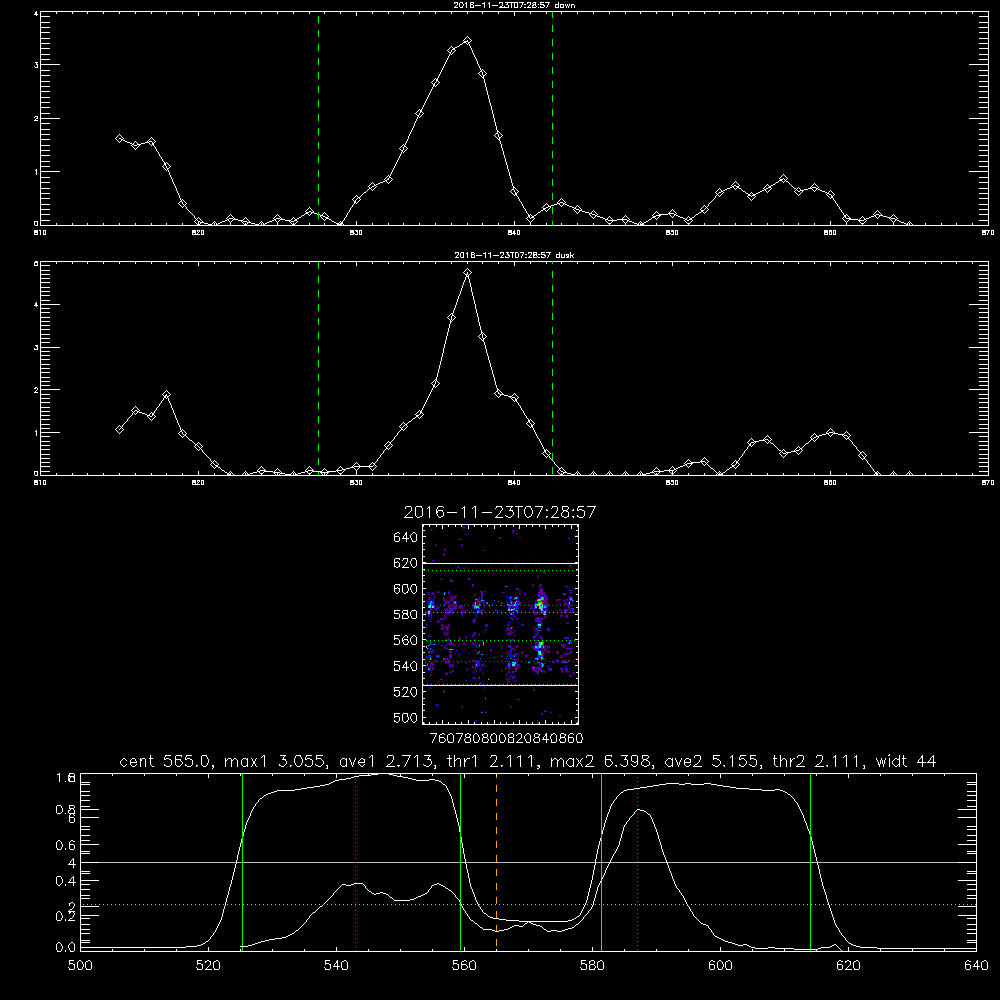Click the left green dashed line in dusk plot

coord(318,368)
